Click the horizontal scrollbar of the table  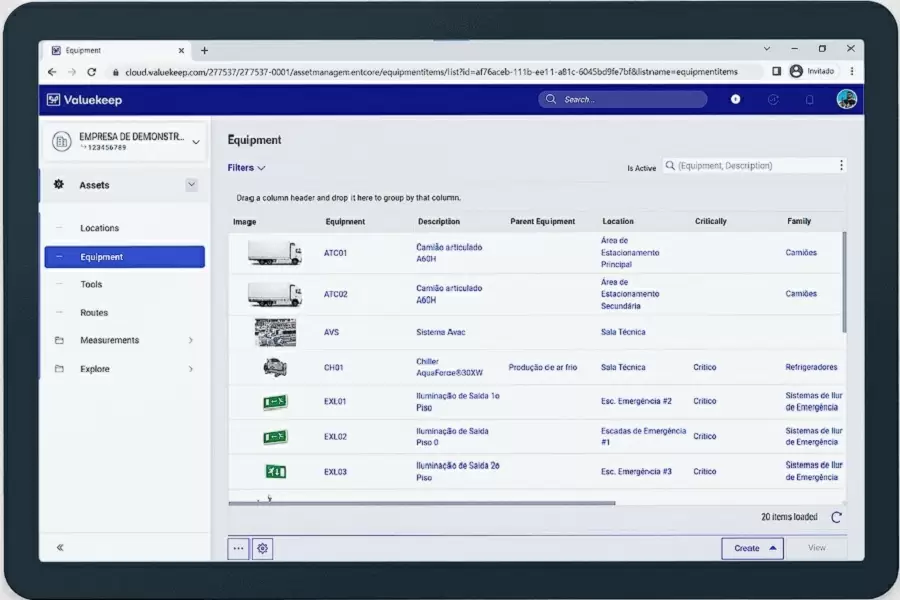click(x=422, y=503)
